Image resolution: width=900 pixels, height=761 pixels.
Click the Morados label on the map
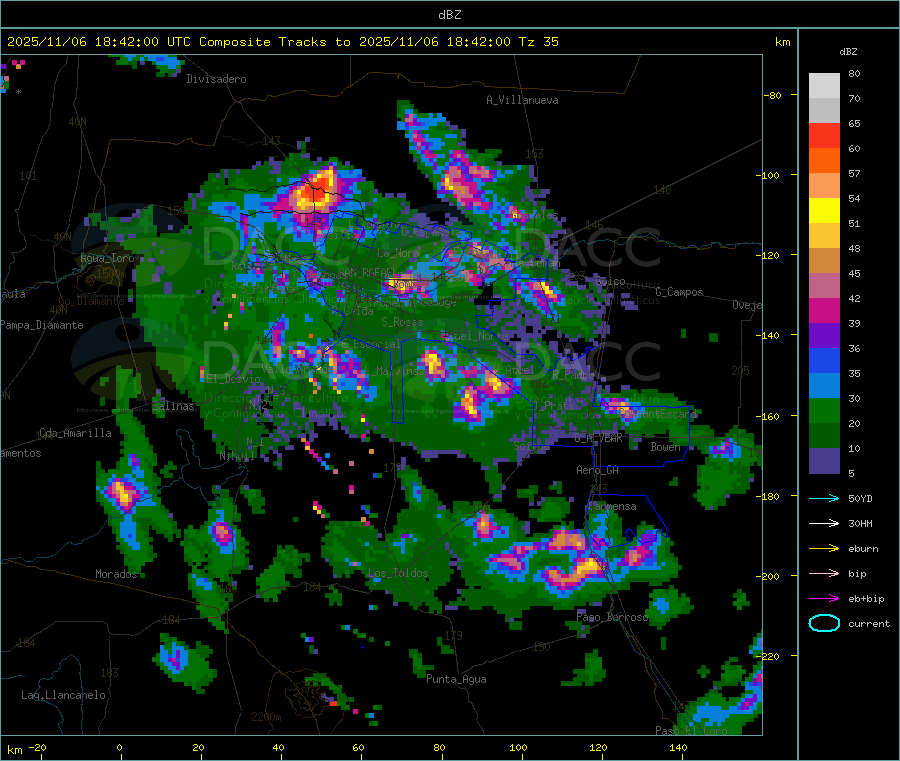pyautogui.click(x=116, y=575)
